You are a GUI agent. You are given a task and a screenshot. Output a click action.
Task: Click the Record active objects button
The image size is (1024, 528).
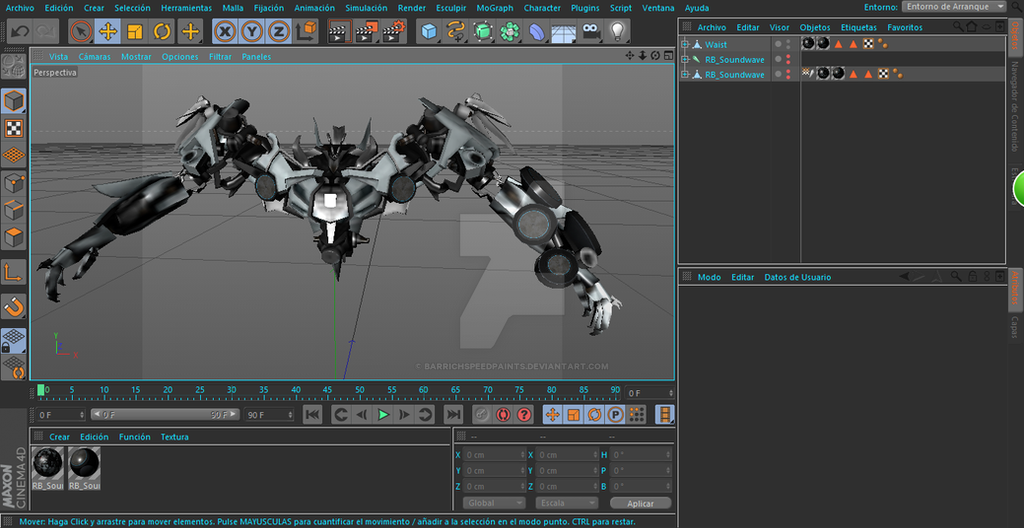pyautogui.click(x=481, y=414)
